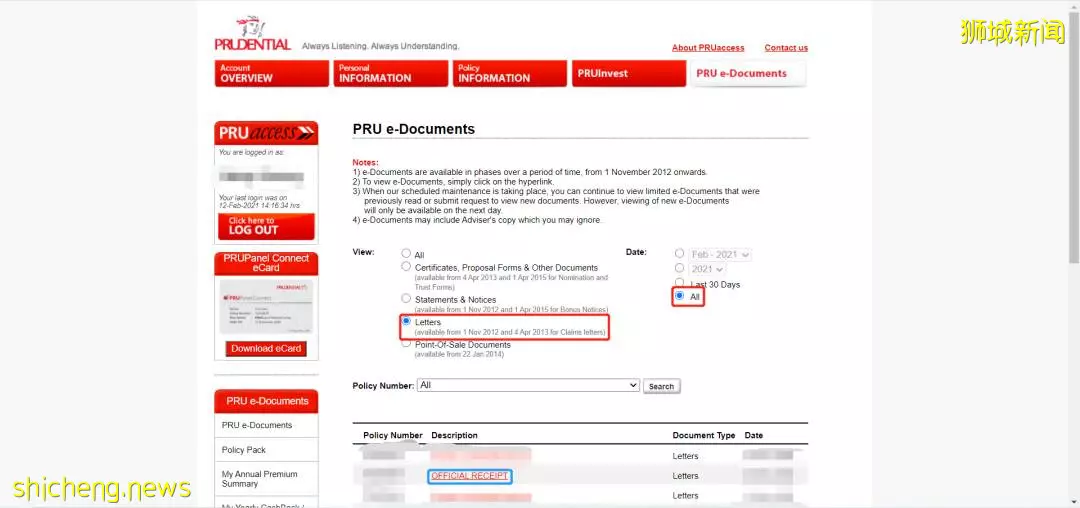Click the PRU e-Documents sidebar header
Screen dimensions: 1080x508
click(266, 401)
